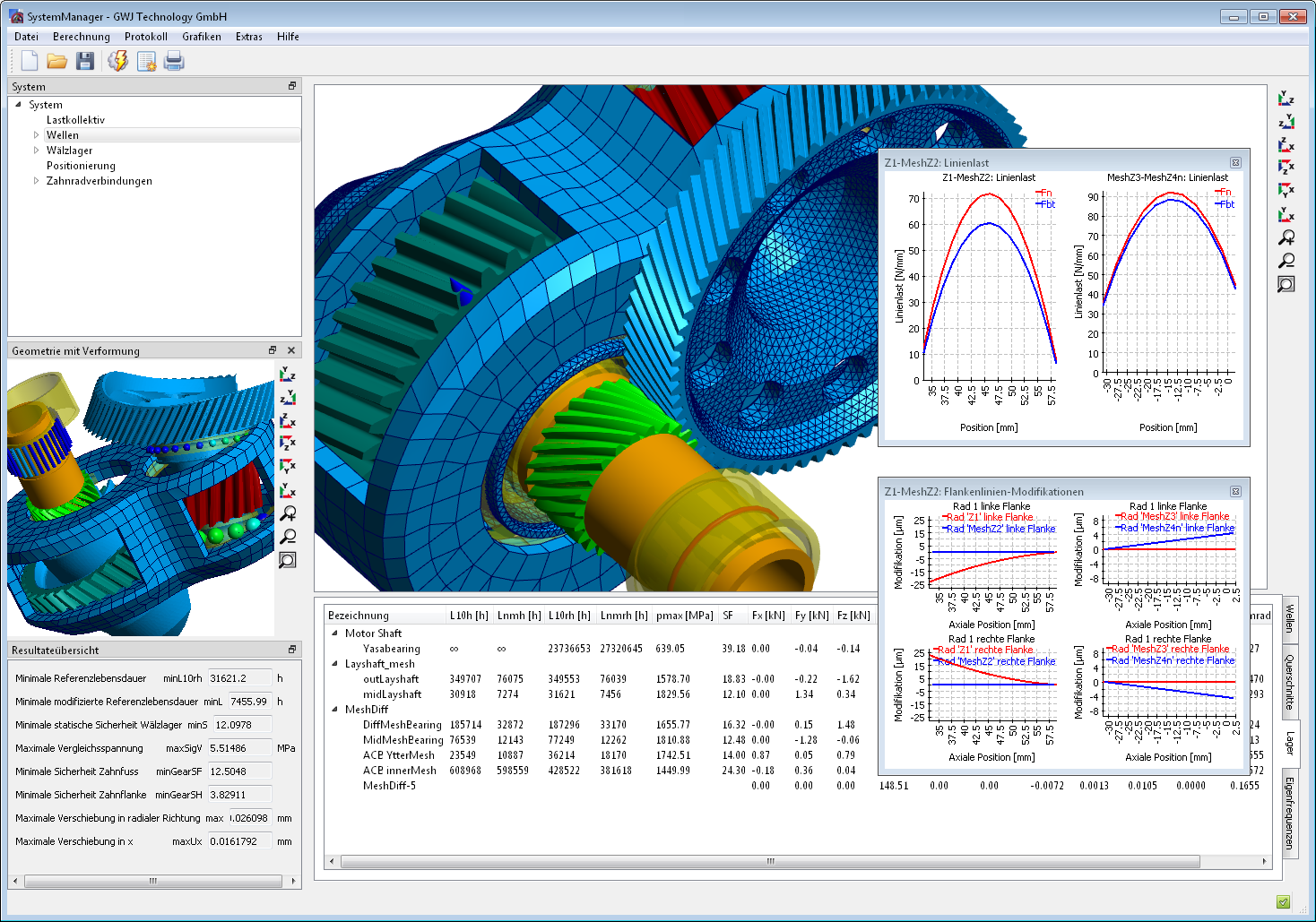Switch to the Eigenfrequenzen vertical tab
Screen dimensions: 1316x922
(1289, 813)
